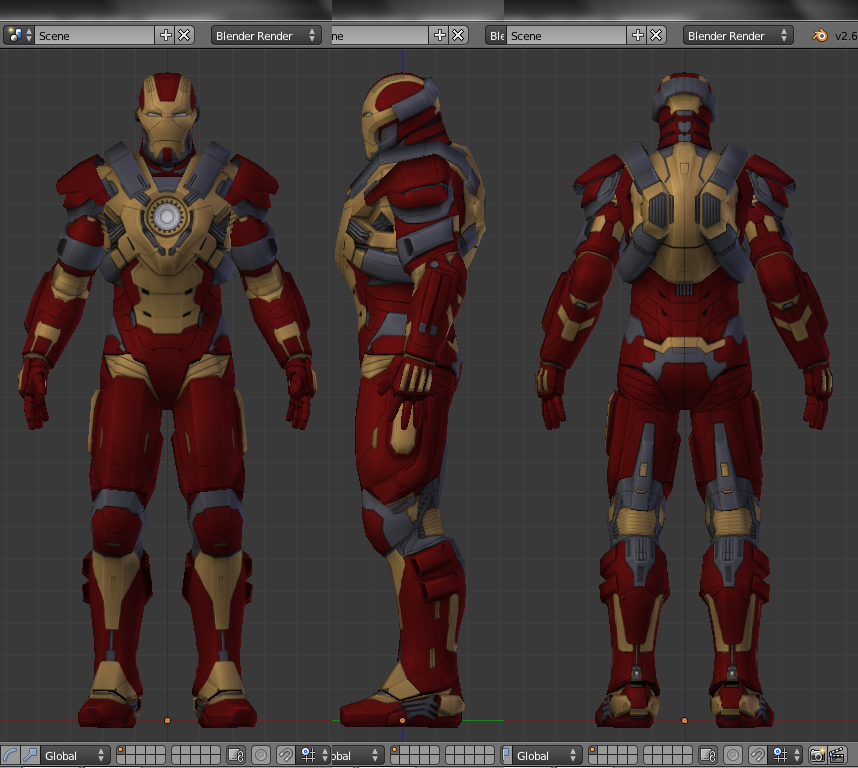858x768 pixels.
Task: Open the Blender Render engine dropdown in back view
Action: 738,36
